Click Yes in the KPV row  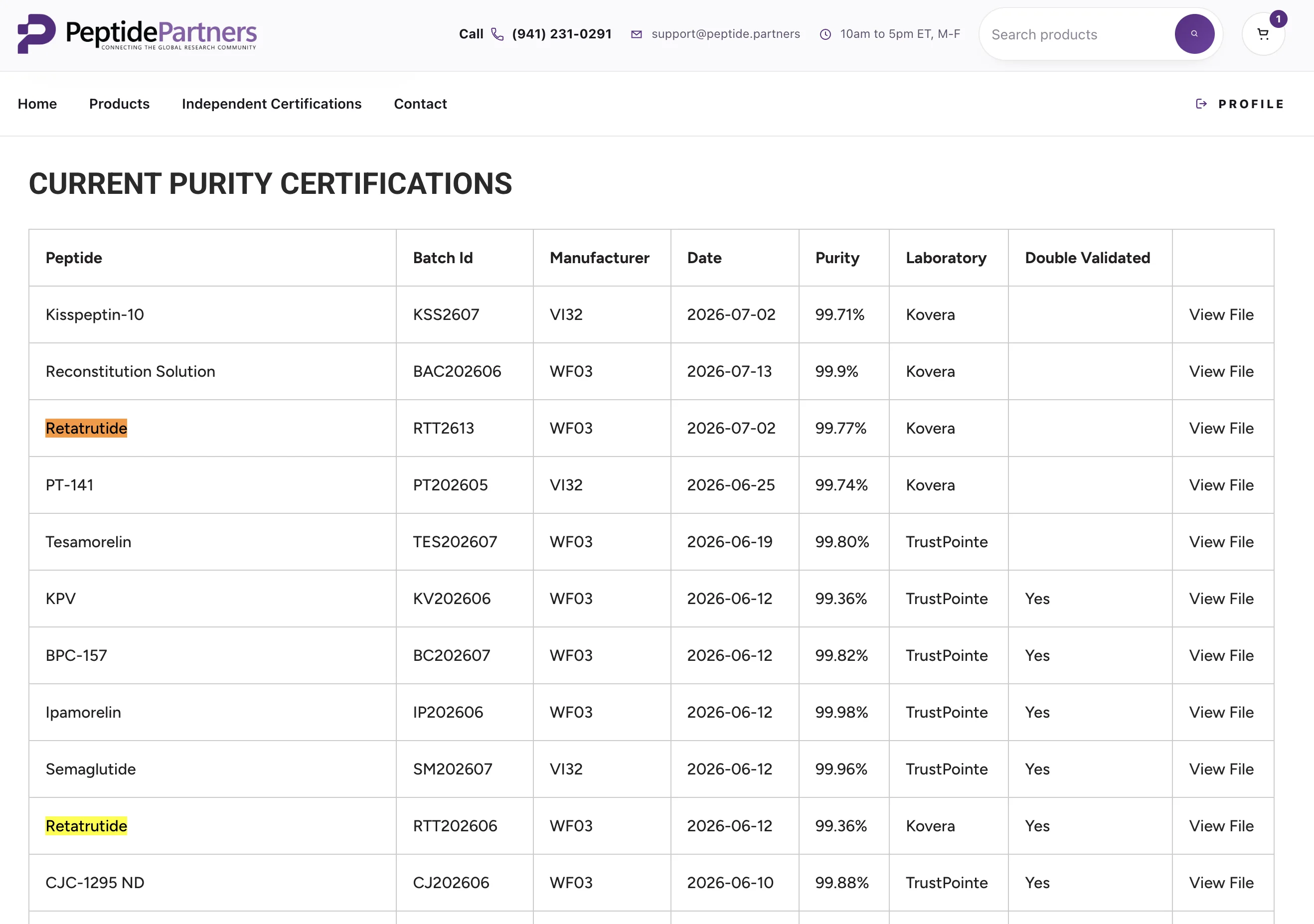1037,598
